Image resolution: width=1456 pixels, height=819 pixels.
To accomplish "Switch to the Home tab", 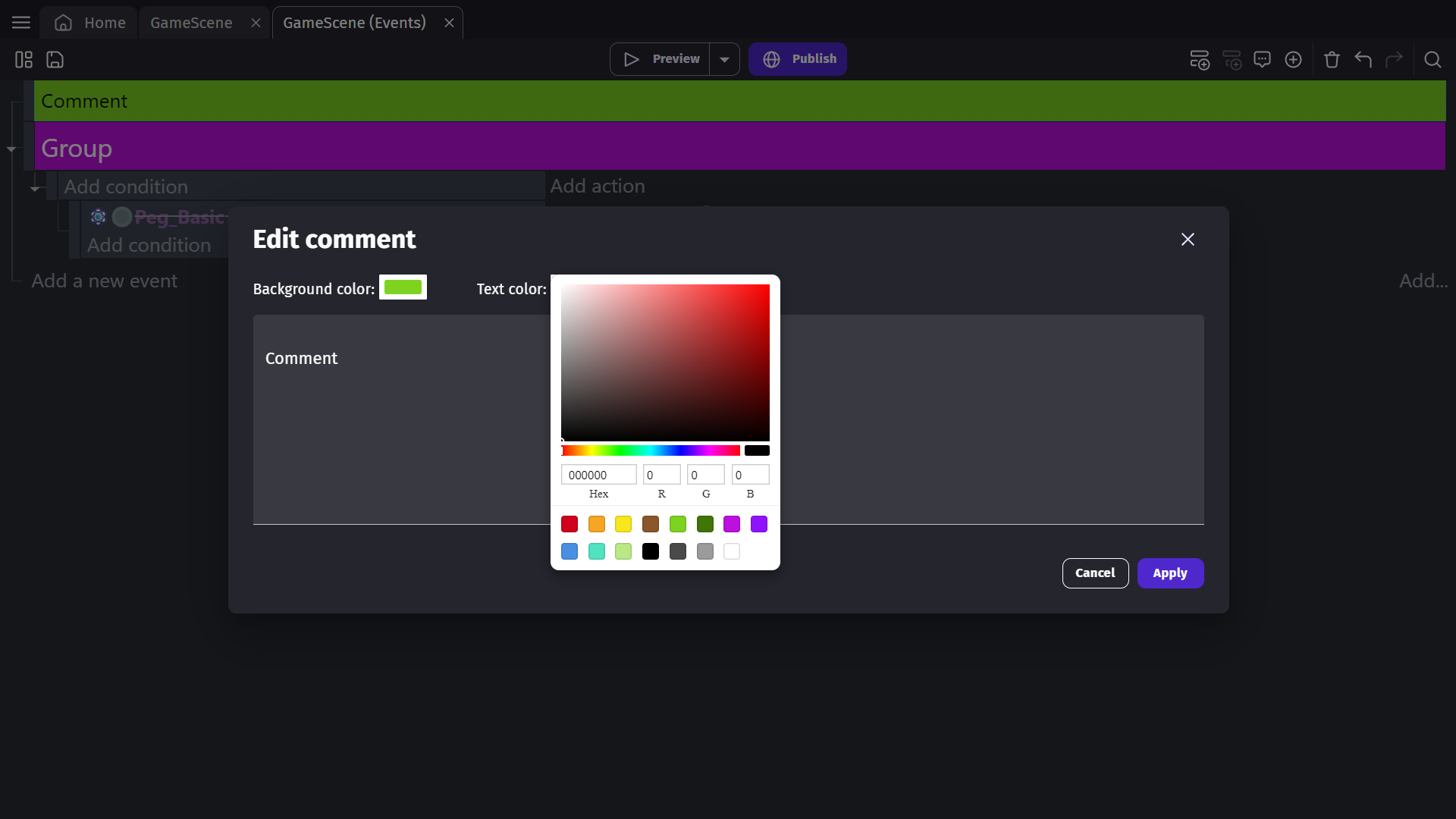I will (x=89, y=23).
